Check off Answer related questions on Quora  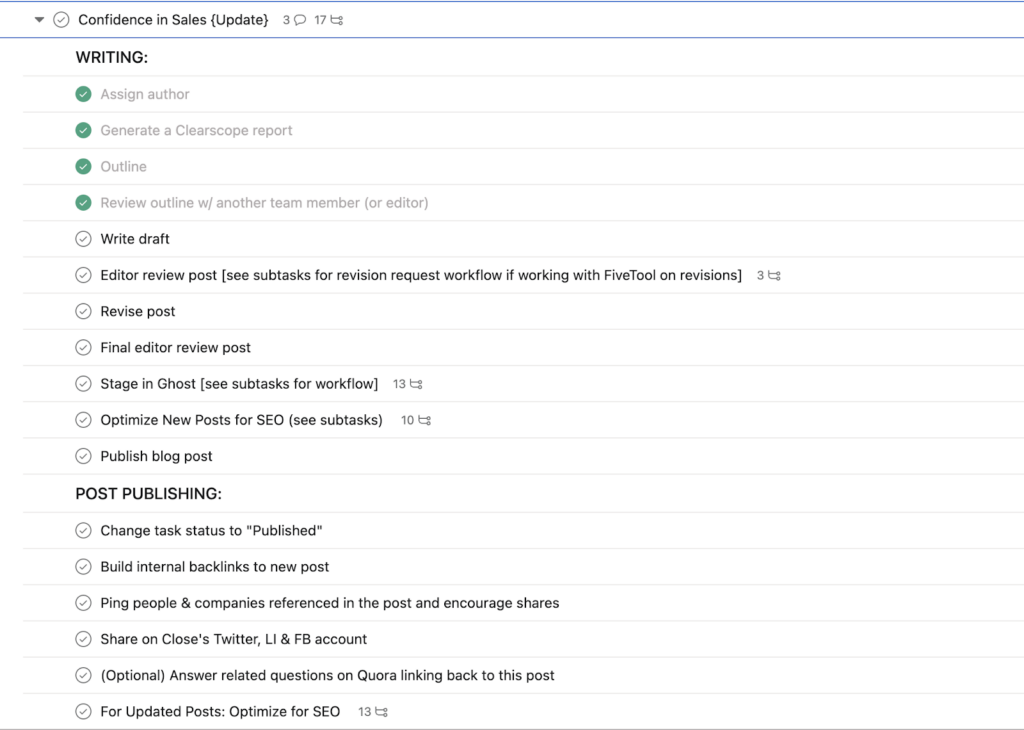coord(84,675)
